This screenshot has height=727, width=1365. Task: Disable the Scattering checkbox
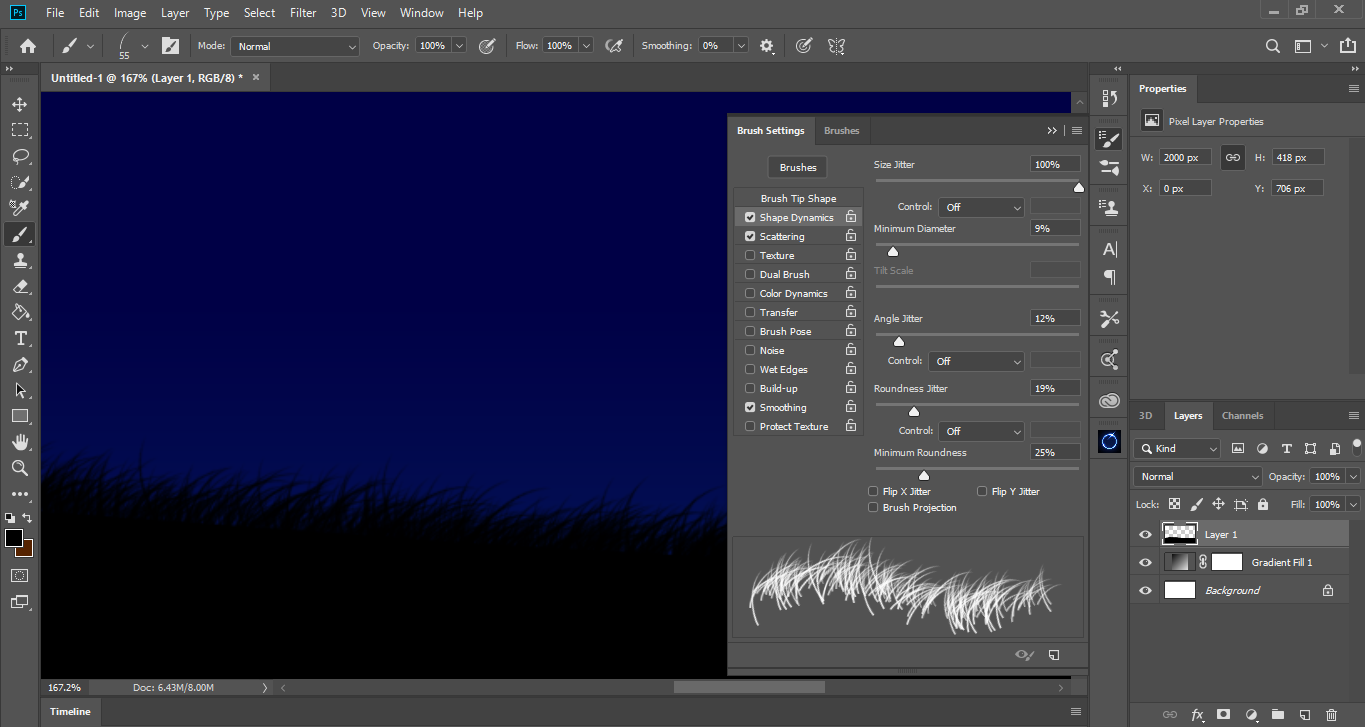(750, 237)
